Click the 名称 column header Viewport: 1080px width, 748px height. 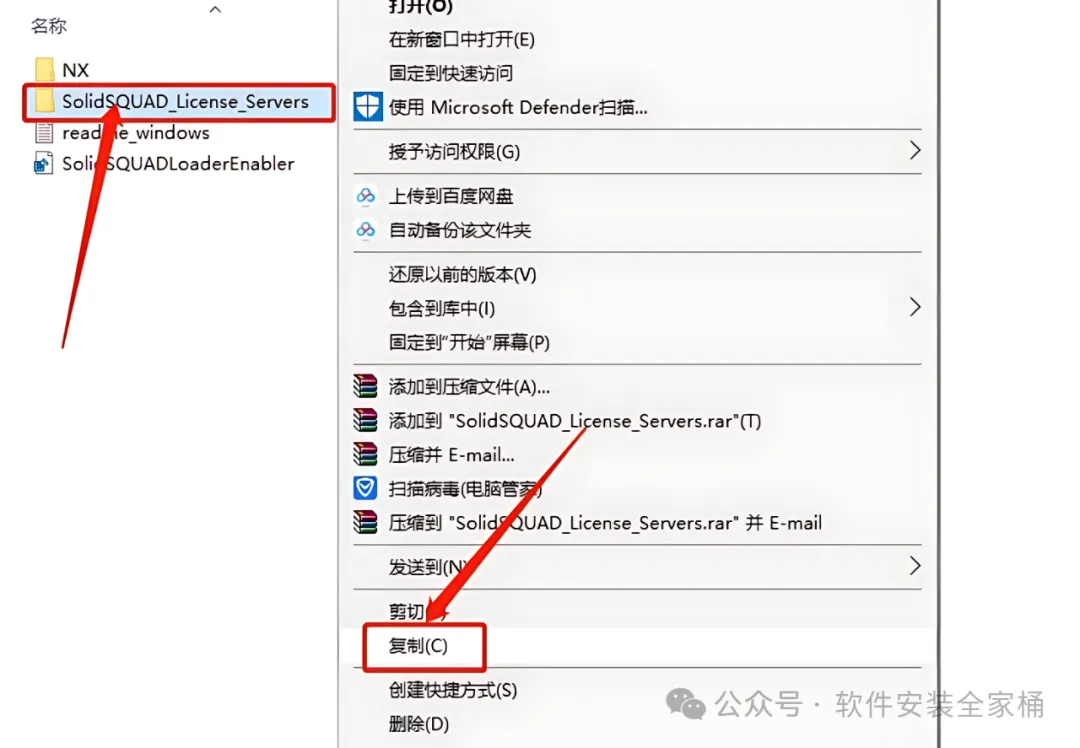point(49,26)
